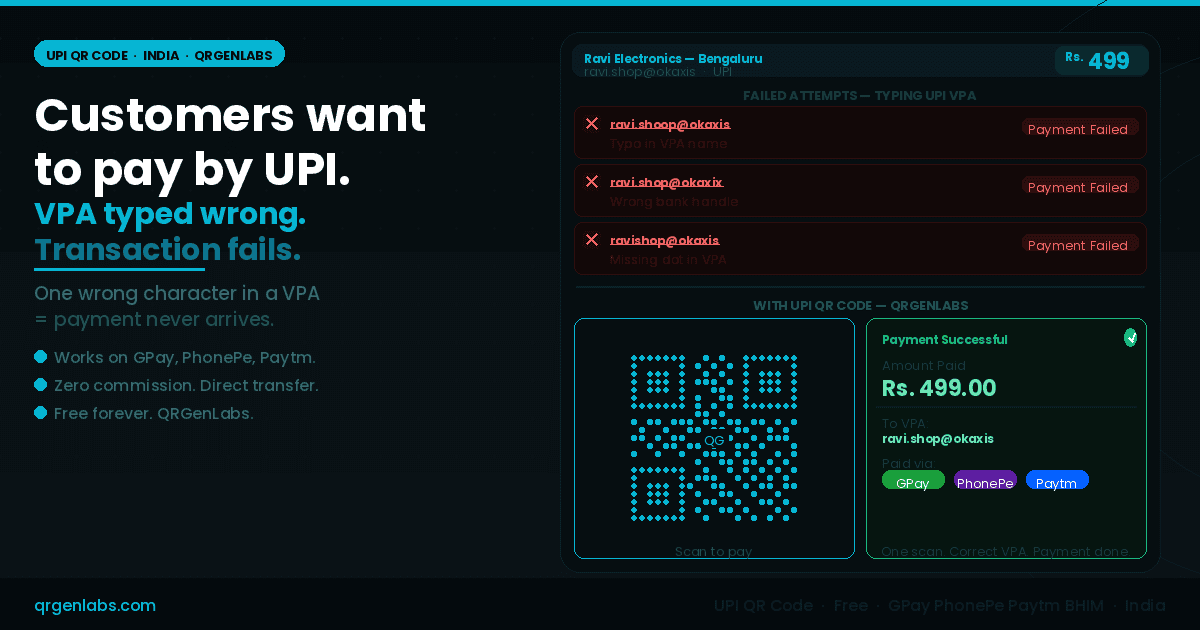Click the footer text UPI QR Code · Free
The width and height of the screenshot is (1200, 630).
(x=791, y=606)
